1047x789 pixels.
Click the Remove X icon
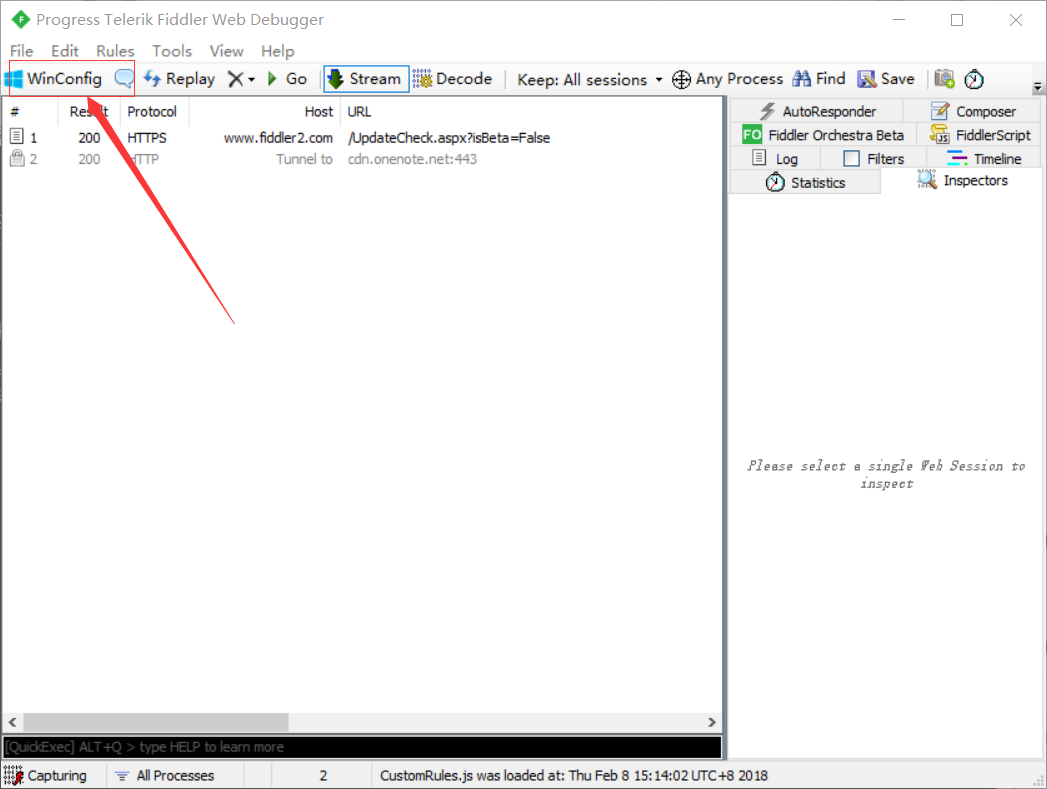235,79
